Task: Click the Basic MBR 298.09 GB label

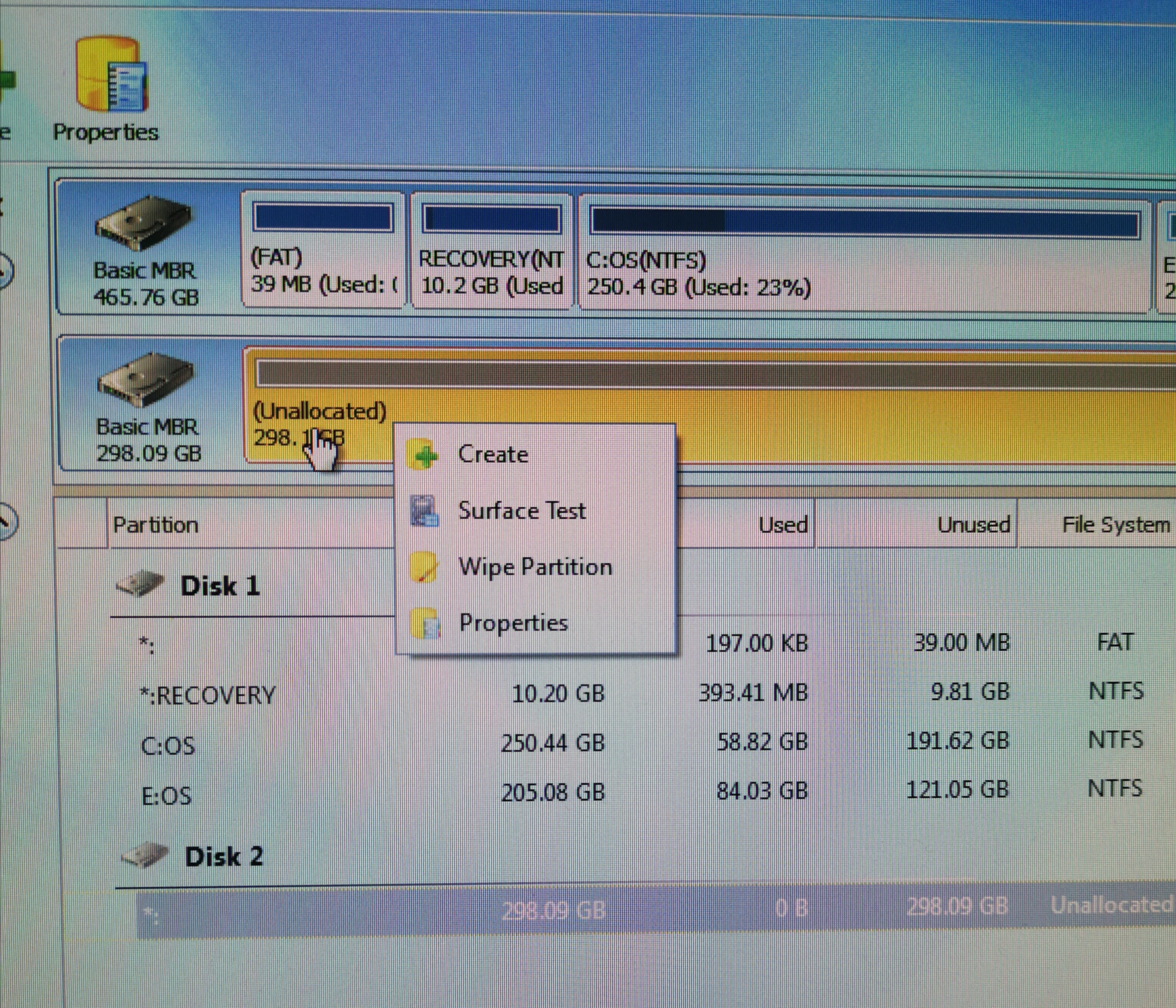Action: tap(149, 441)
